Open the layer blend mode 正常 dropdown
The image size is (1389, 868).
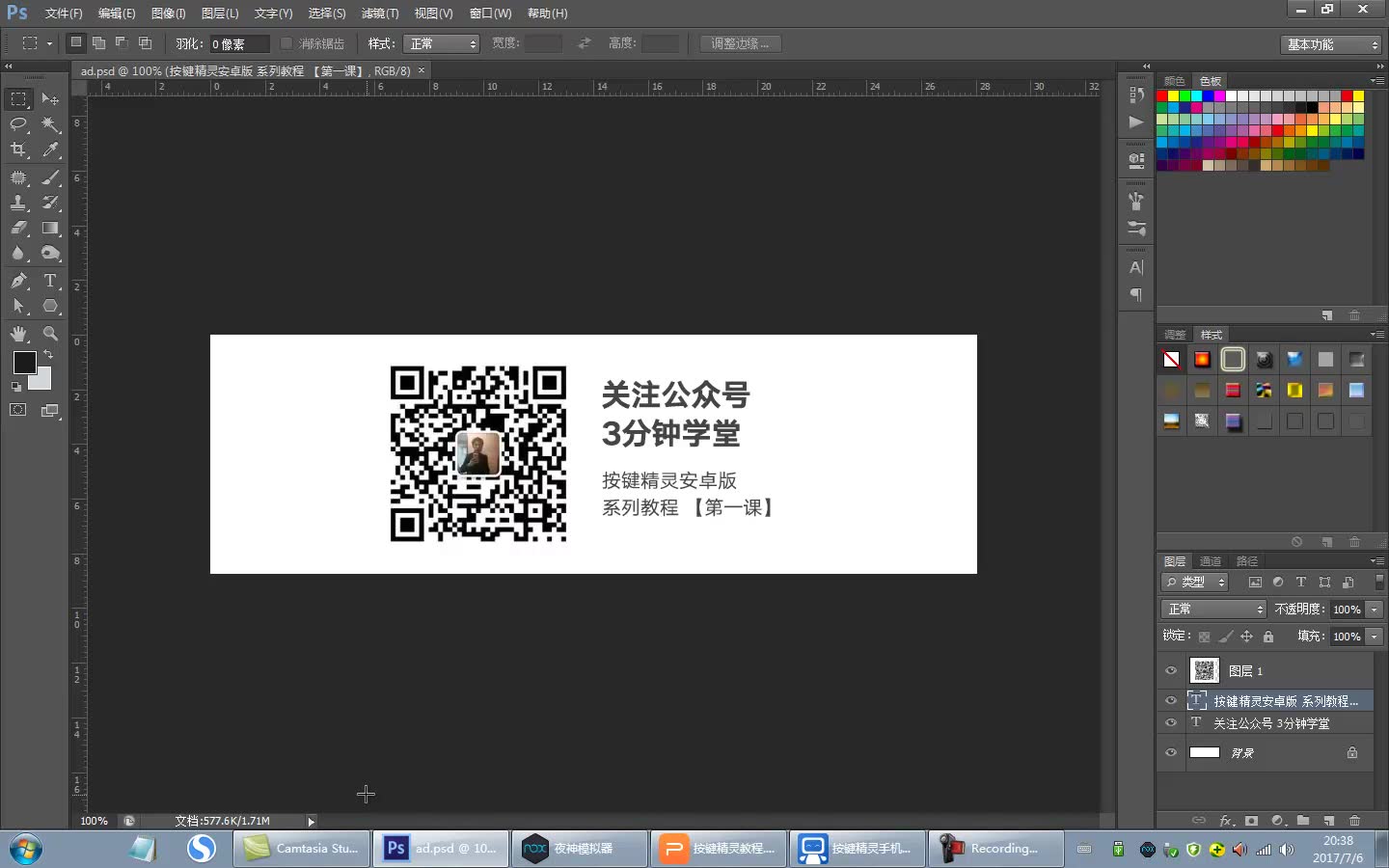tap(1213, 610)
